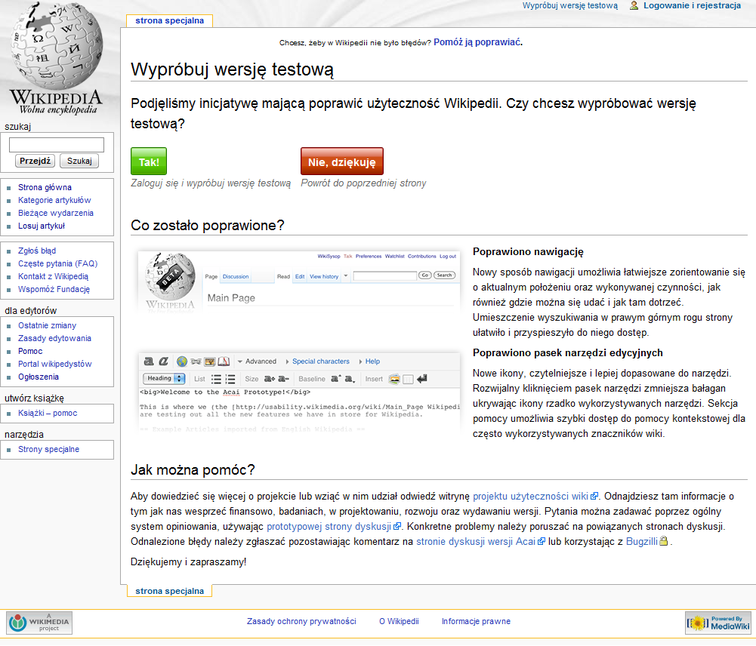Open Zasady ochrony prywatności footer link

301,622
